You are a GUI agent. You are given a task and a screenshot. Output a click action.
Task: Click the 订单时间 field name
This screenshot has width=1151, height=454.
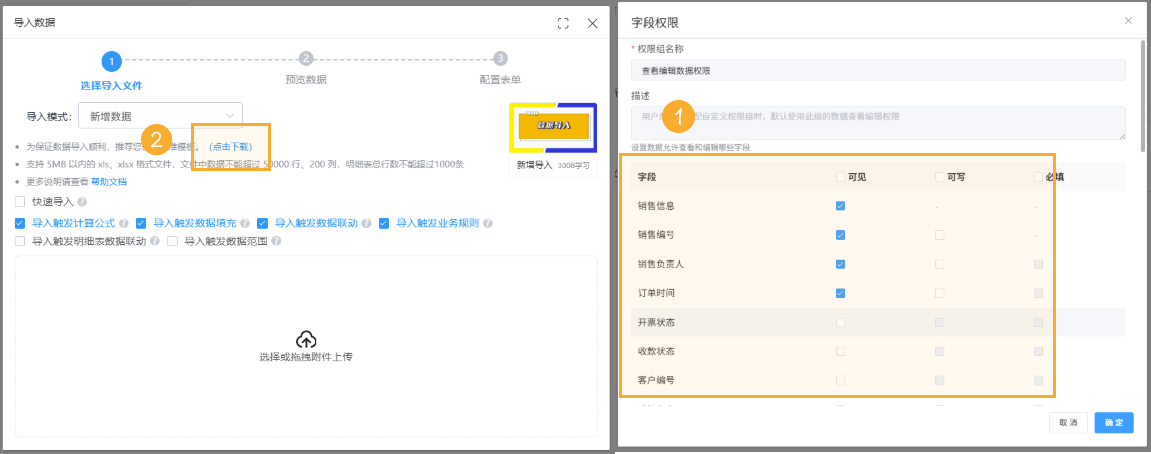(x=656, y=293)
